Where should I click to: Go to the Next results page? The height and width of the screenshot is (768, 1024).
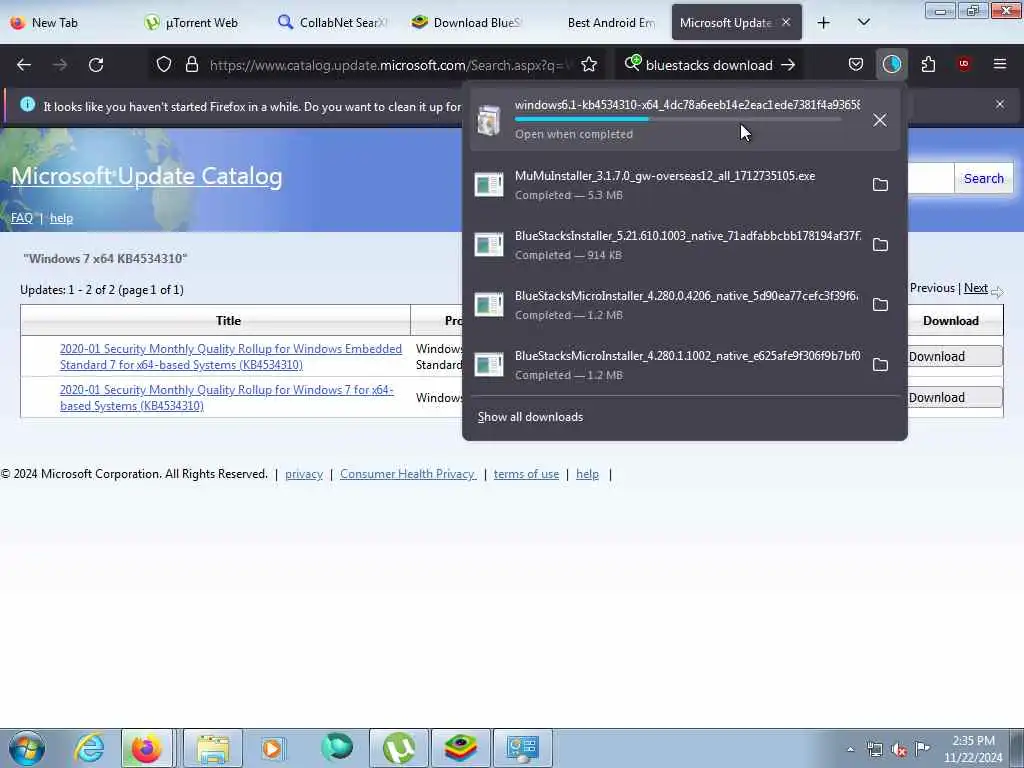pyautogui.click(x=976, y=288)
